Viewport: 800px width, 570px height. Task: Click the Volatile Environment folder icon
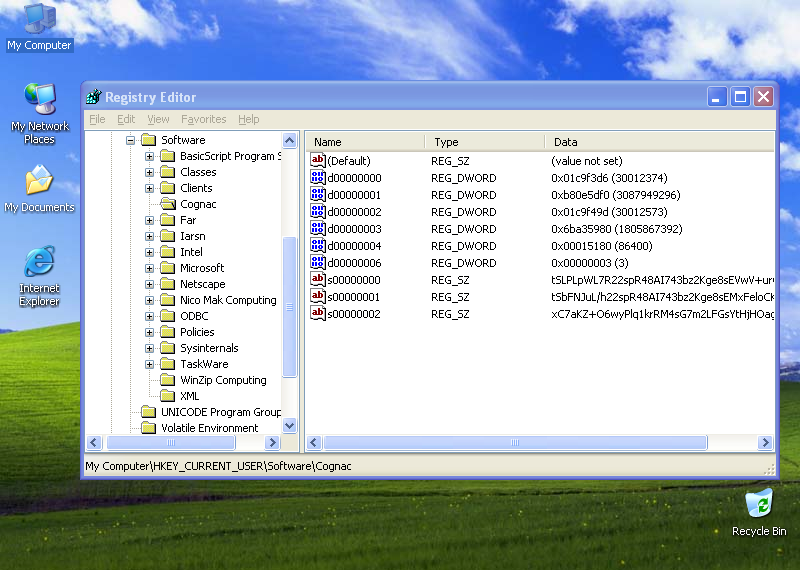coord(148,428)
